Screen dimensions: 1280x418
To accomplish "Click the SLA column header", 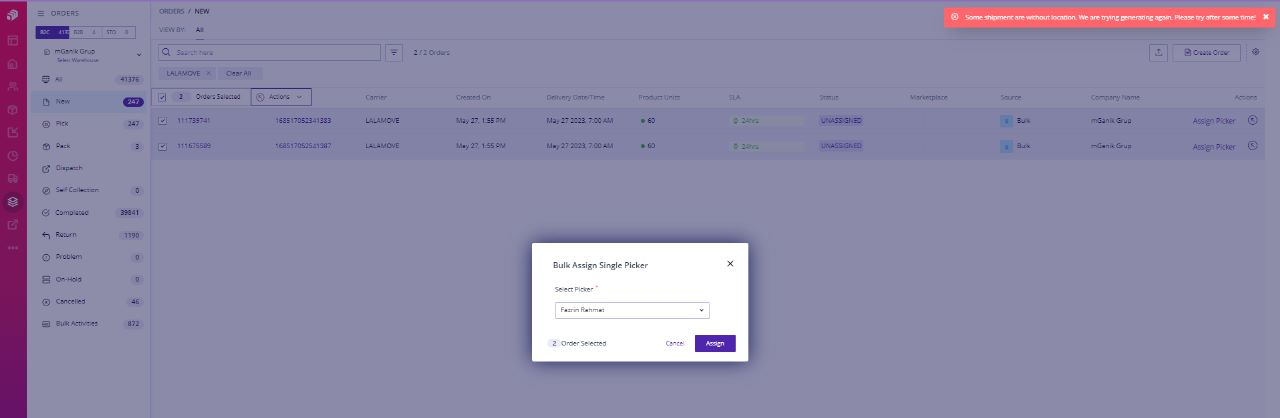I will [x=734, y=97].
